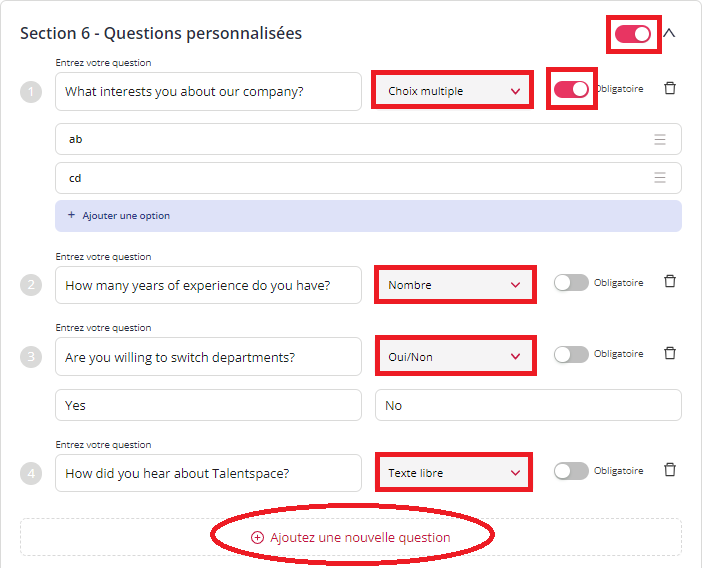Delete question 1 with its trash icon
Viewport: 702px width, 568px height.
click(670, 88)
